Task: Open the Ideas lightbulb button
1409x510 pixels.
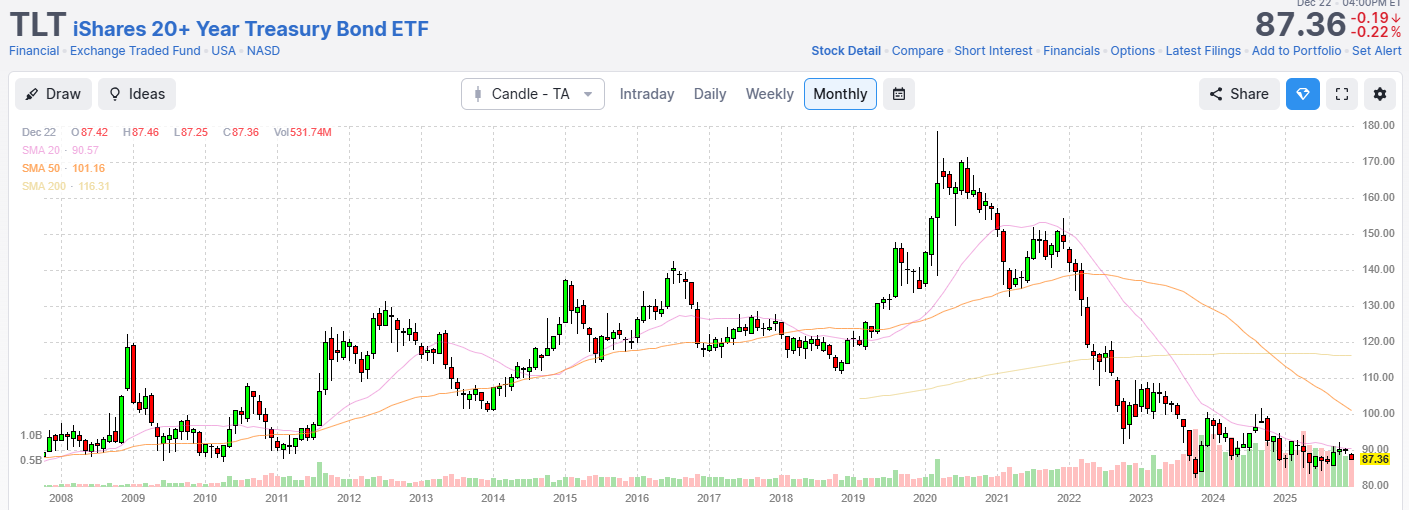Action: click(137, 94)
